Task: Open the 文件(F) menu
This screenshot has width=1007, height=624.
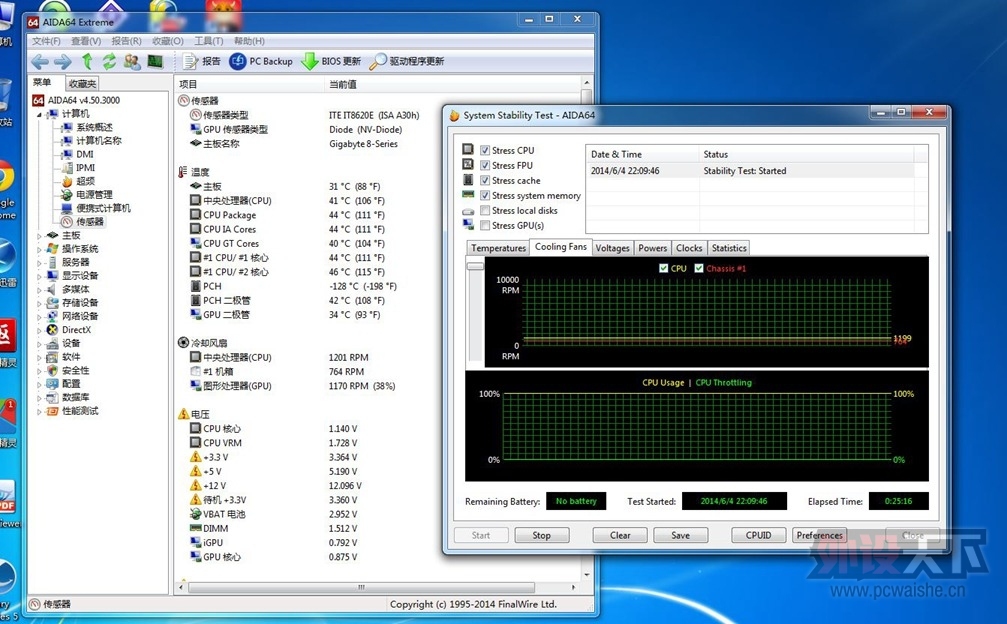Action: click(46, 41)
